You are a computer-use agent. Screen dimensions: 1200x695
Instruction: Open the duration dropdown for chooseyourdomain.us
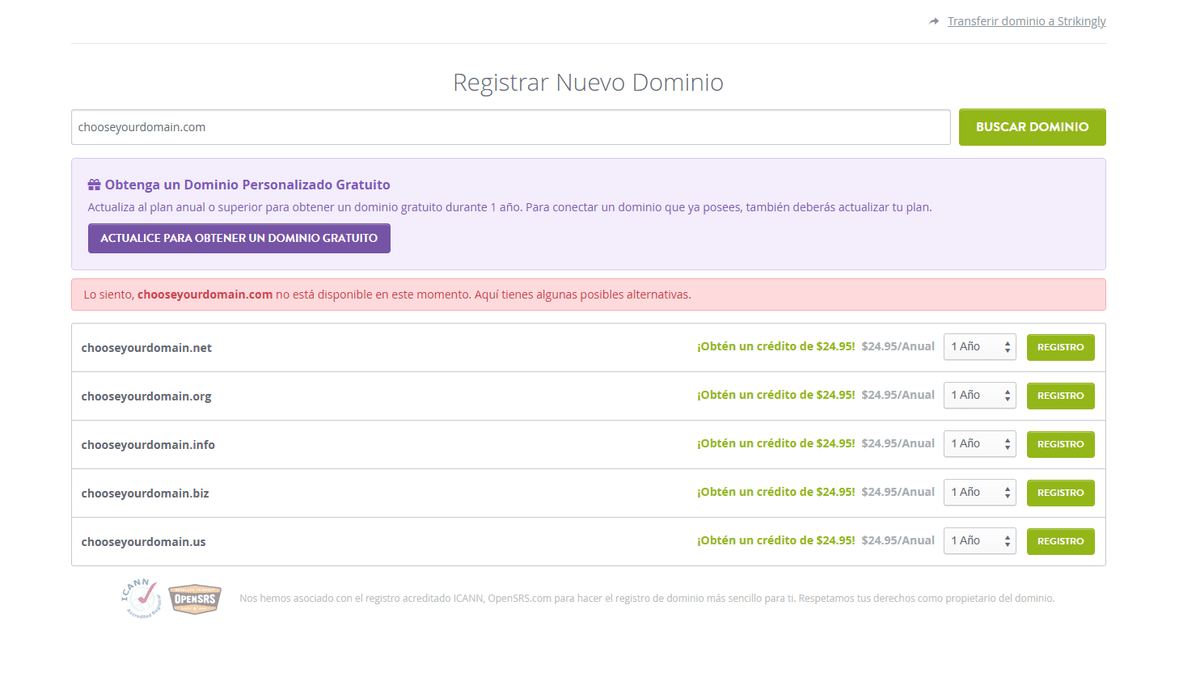pyautogui.click(x=979, y=540)
